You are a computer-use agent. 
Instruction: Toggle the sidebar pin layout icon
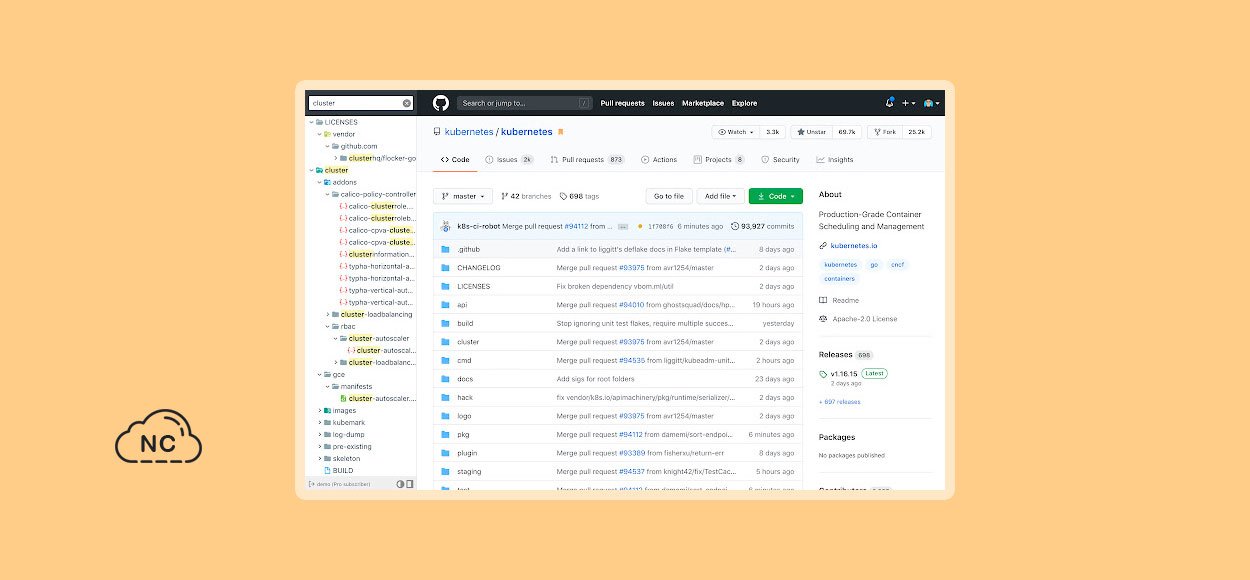(410, 484)
